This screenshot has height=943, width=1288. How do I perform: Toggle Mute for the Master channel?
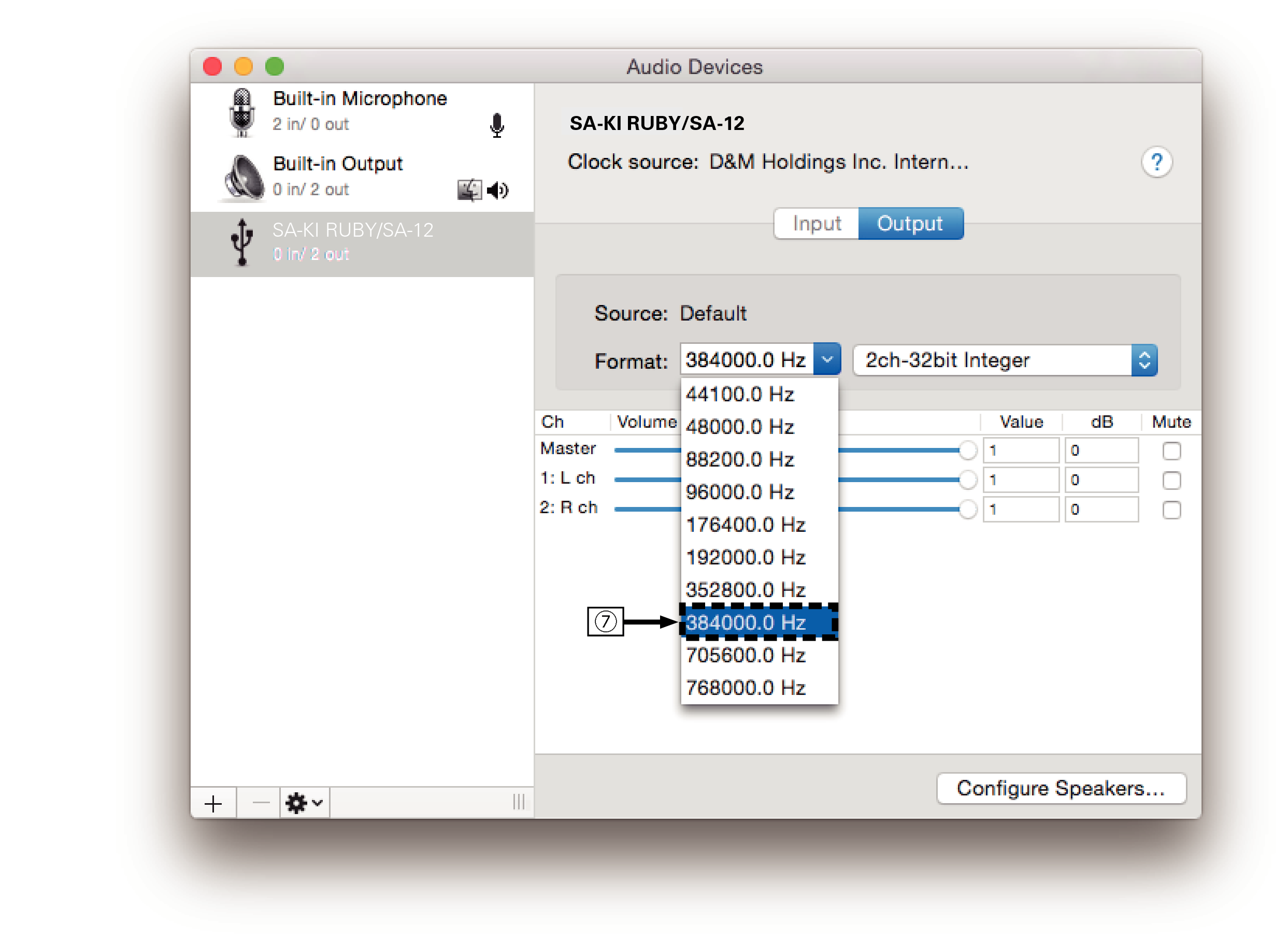pos(1171,451)
